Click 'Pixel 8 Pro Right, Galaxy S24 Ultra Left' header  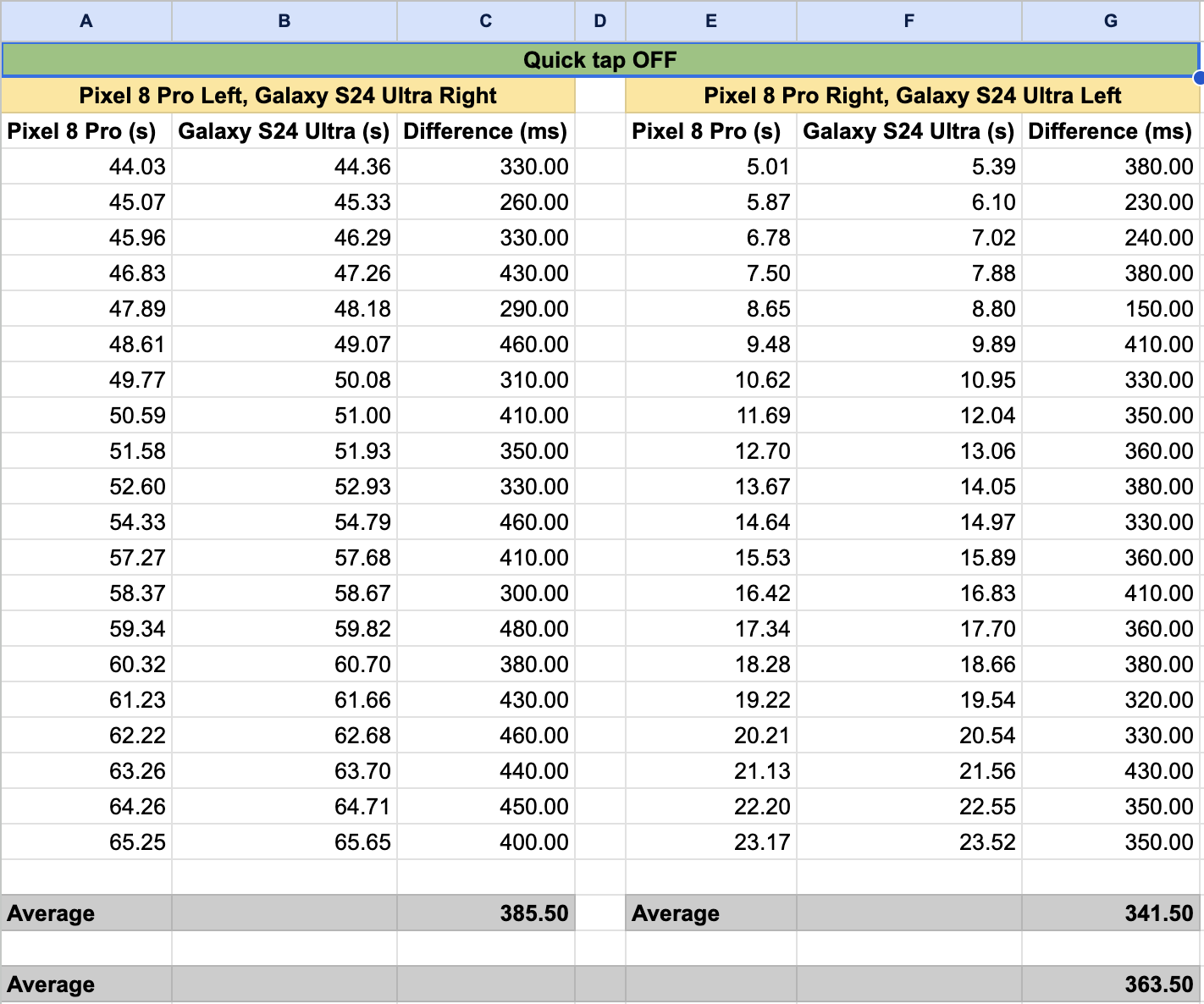pyautogui.click(x=913, y=96)
